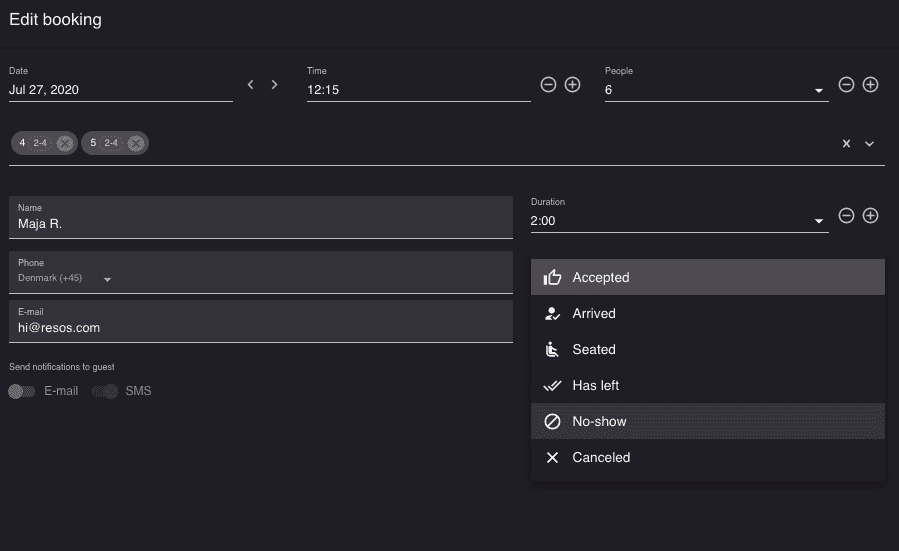Image resolution: width=899 pixels, height=551 pixels.
Task: Increase booking time with plus icon
Action: (x=573, y=85)
